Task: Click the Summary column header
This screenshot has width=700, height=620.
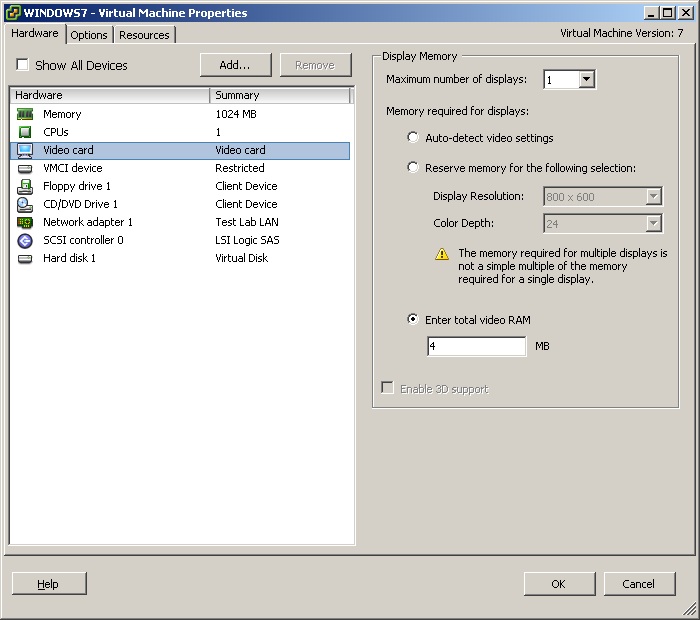Action: click(279, 95)
